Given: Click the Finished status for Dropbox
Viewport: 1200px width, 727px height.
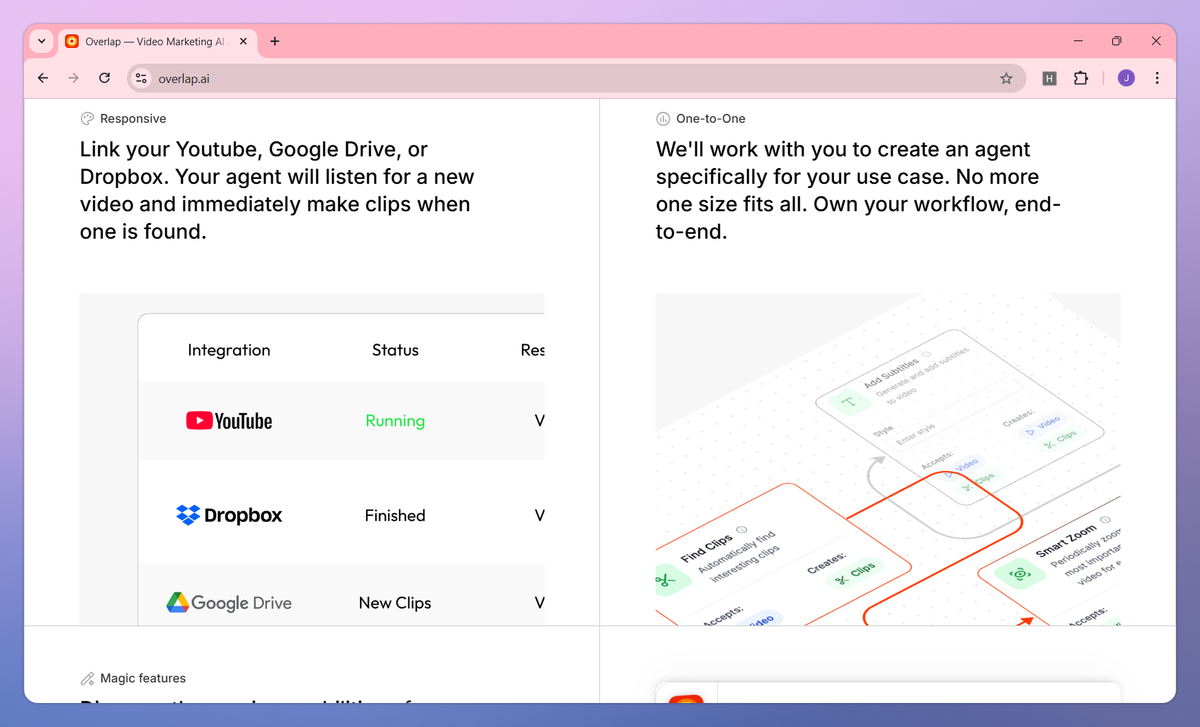Looking at the screenshot, I should 395,515.
